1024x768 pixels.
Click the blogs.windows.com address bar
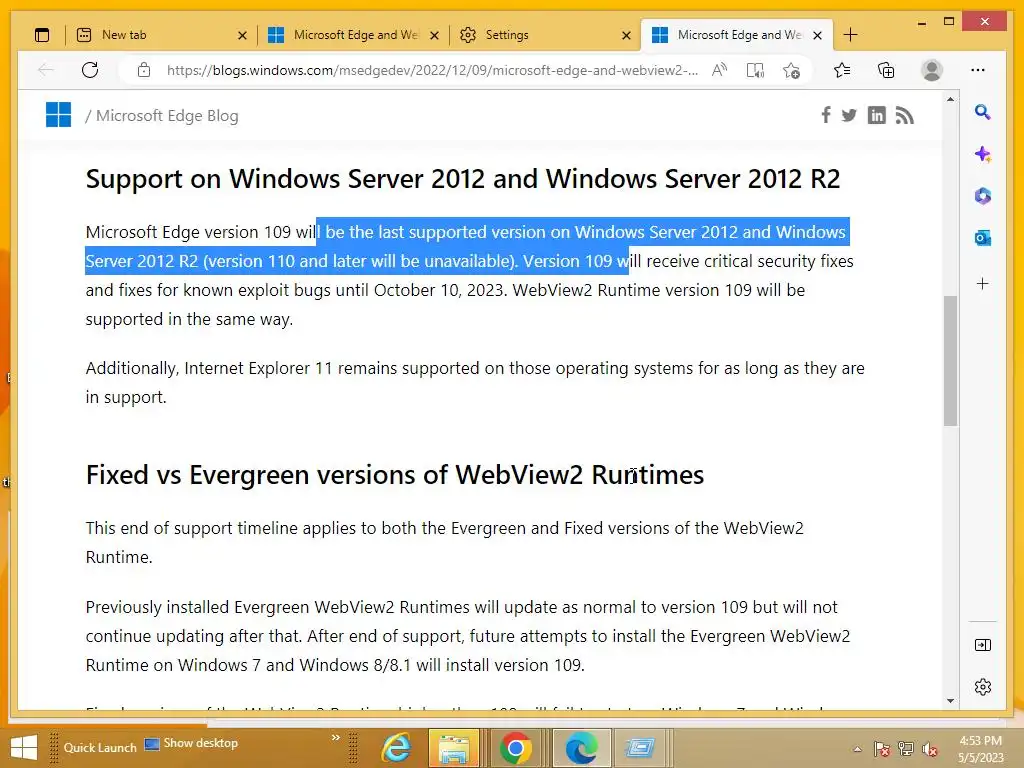432,70
